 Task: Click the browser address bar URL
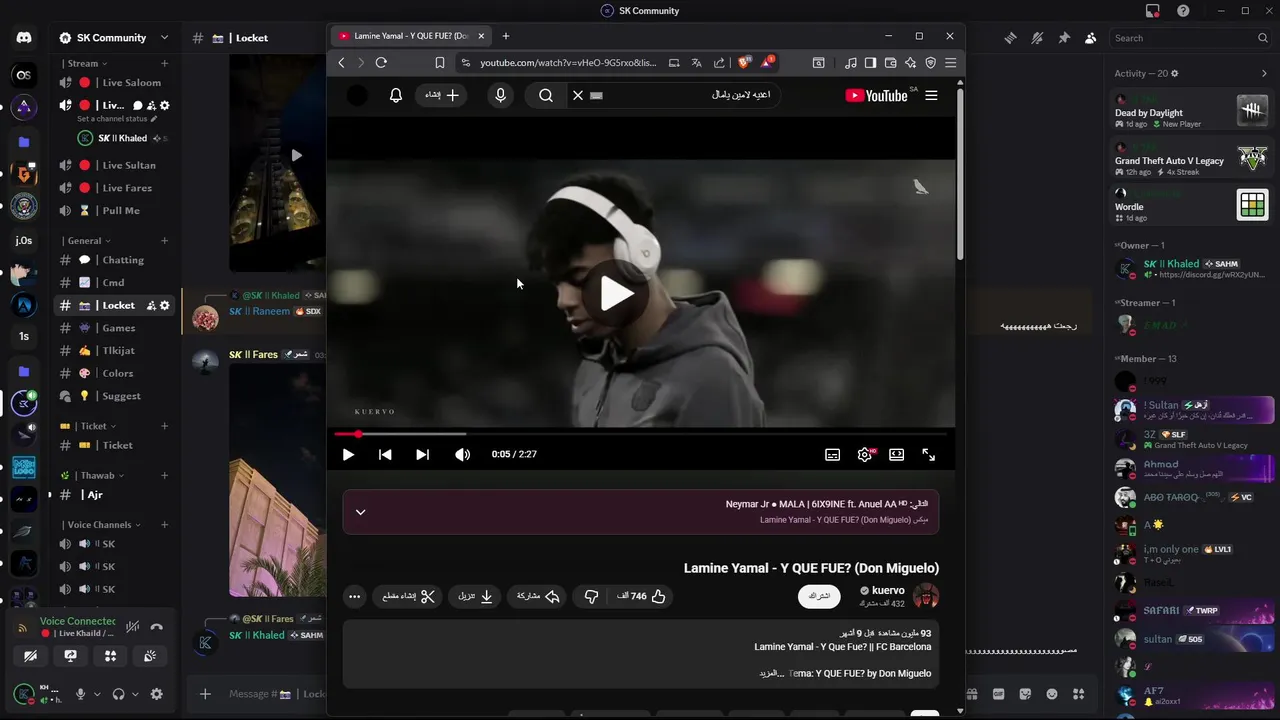click(567, 62)
